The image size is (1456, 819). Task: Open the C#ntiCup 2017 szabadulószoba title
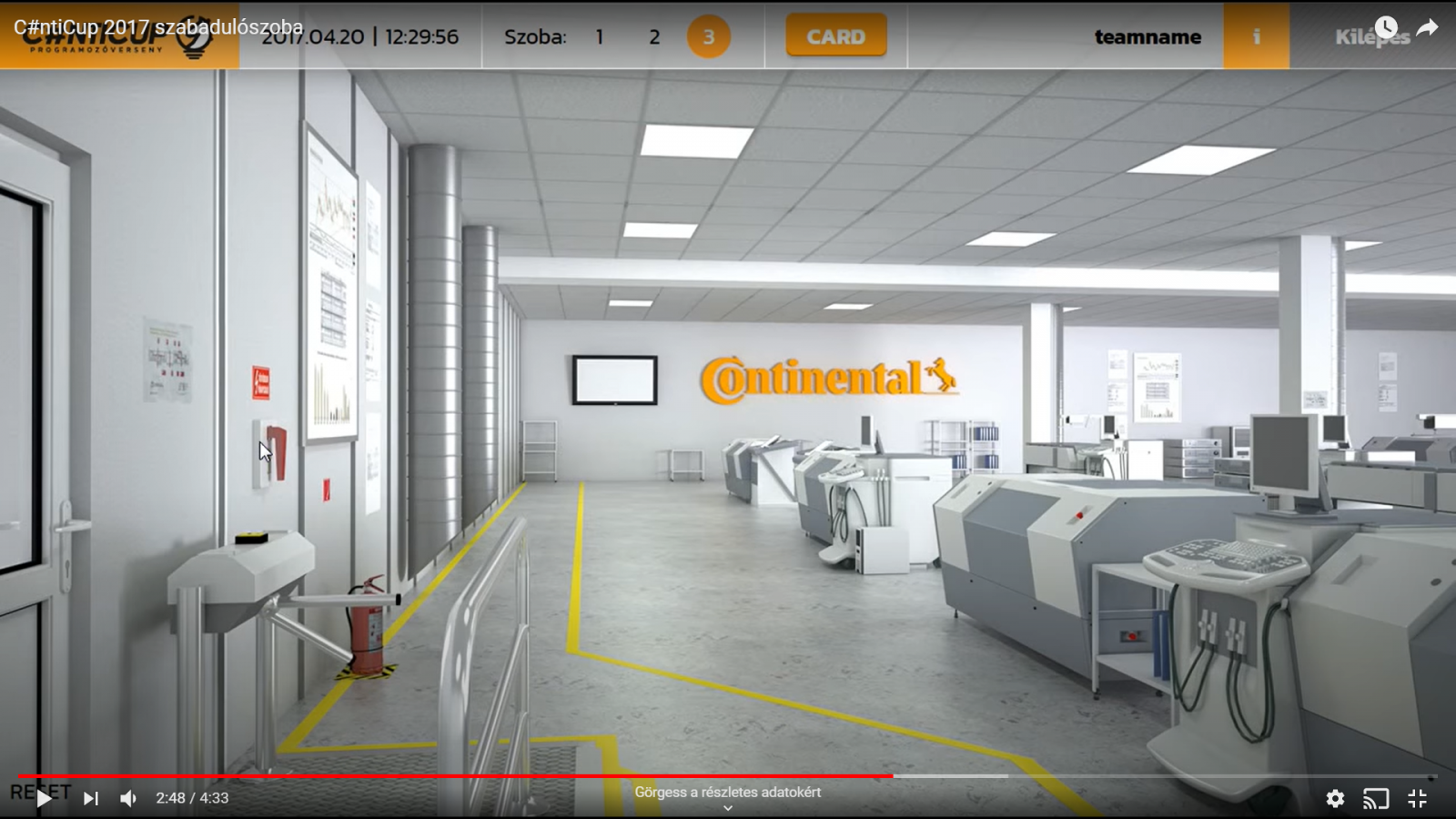click(158, 26)
